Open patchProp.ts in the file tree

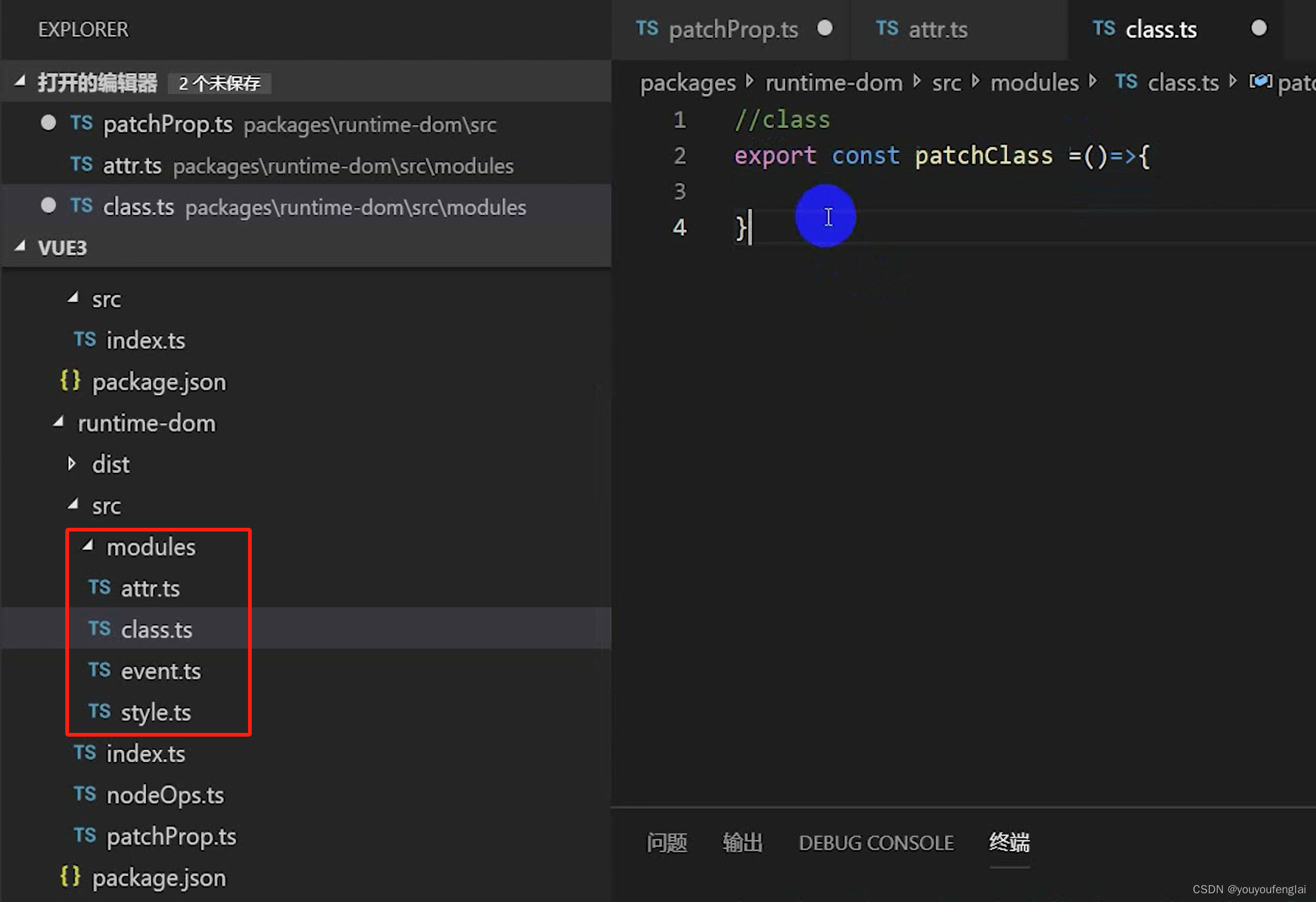pyautogui.click(x=171, y=836)
